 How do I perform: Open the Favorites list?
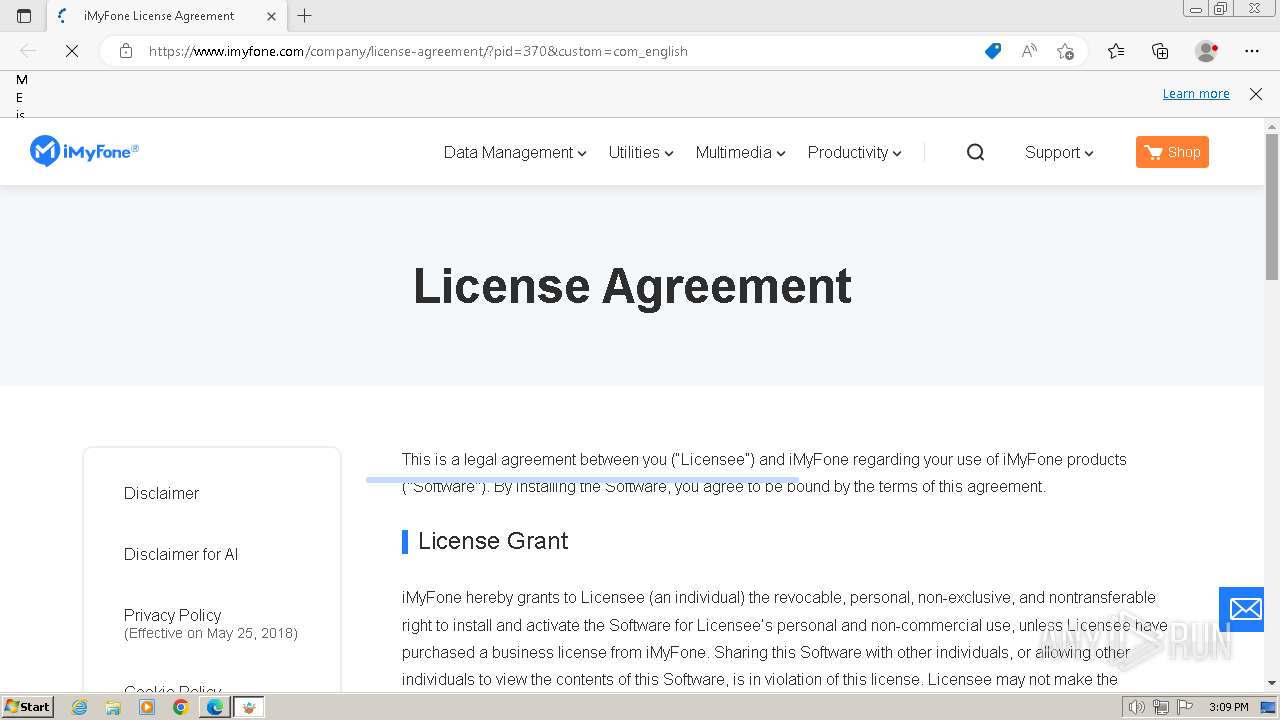pos(1116,51)
